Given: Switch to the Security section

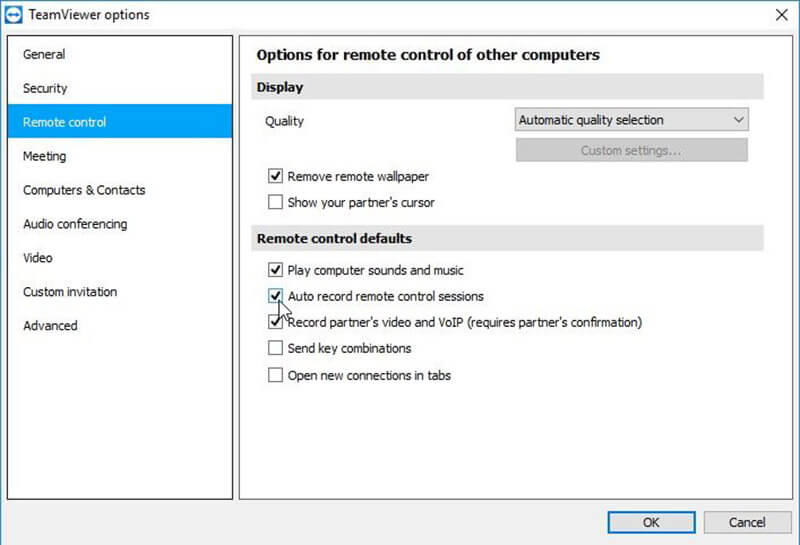Looking at the screenshot, I should click(45, 88).
